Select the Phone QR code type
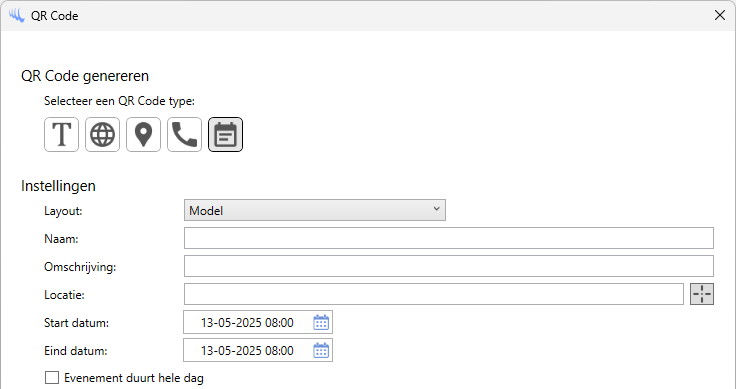 tap(184, 135)
